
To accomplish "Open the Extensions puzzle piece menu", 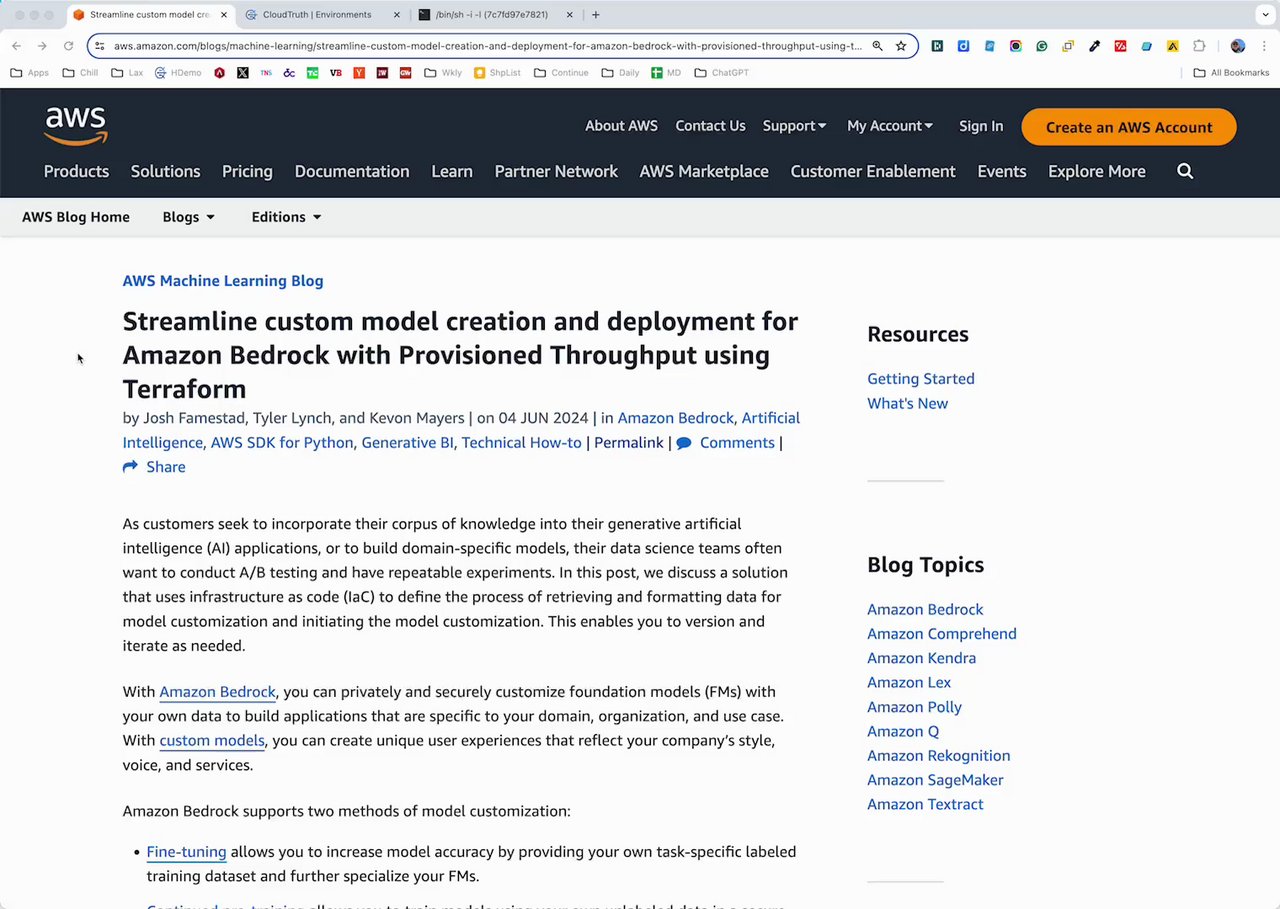I will [x=1199, y=46].
